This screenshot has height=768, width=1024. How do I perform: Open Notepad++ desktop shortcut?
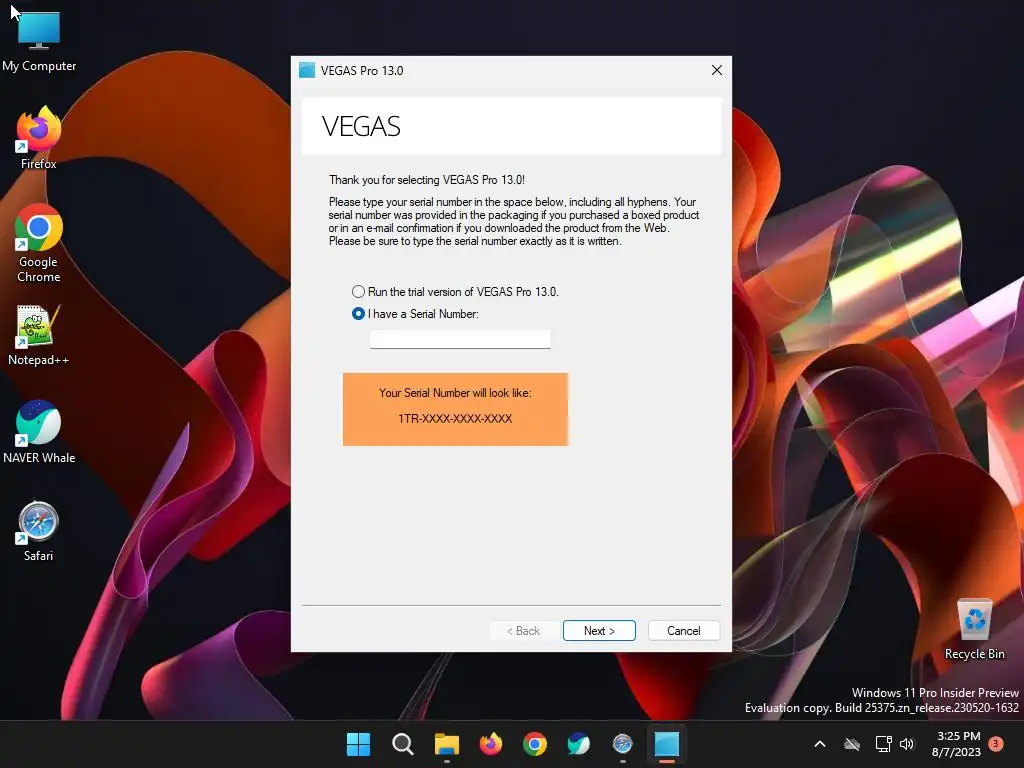tap(39, 335)
